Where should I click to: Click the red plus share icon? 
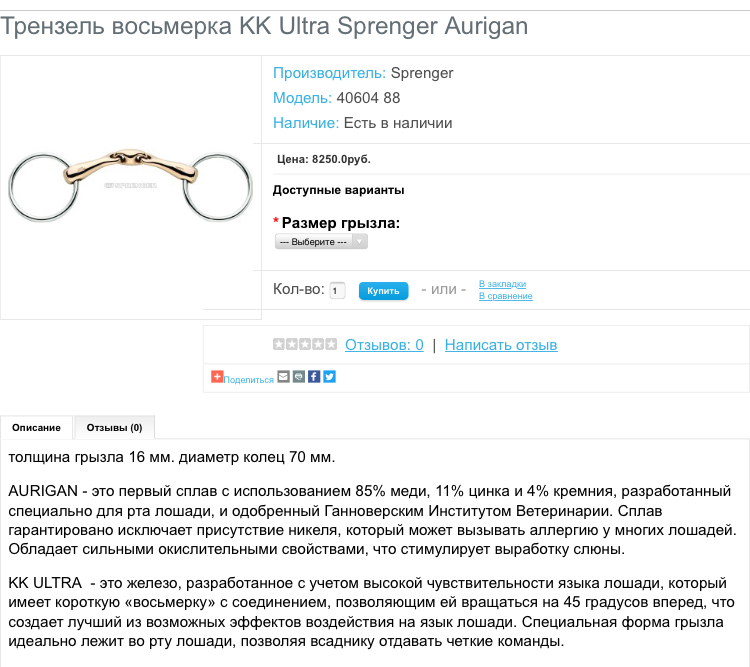click(217, 377)
